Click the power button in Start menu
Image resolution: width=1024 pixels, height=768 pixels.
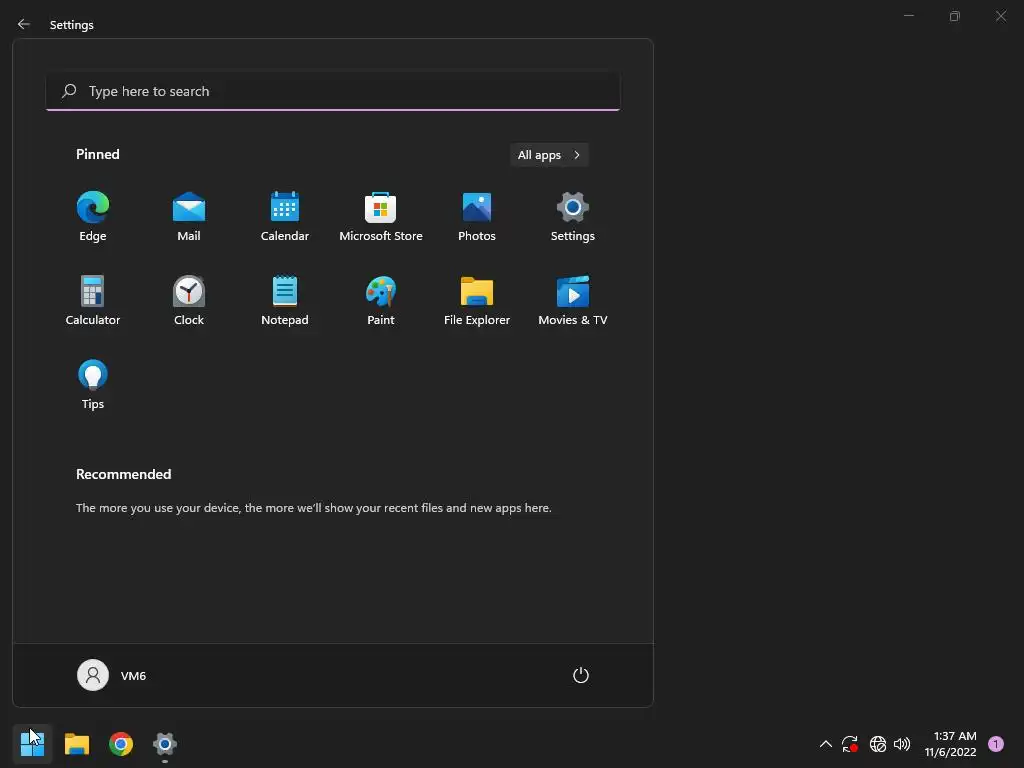581,675
